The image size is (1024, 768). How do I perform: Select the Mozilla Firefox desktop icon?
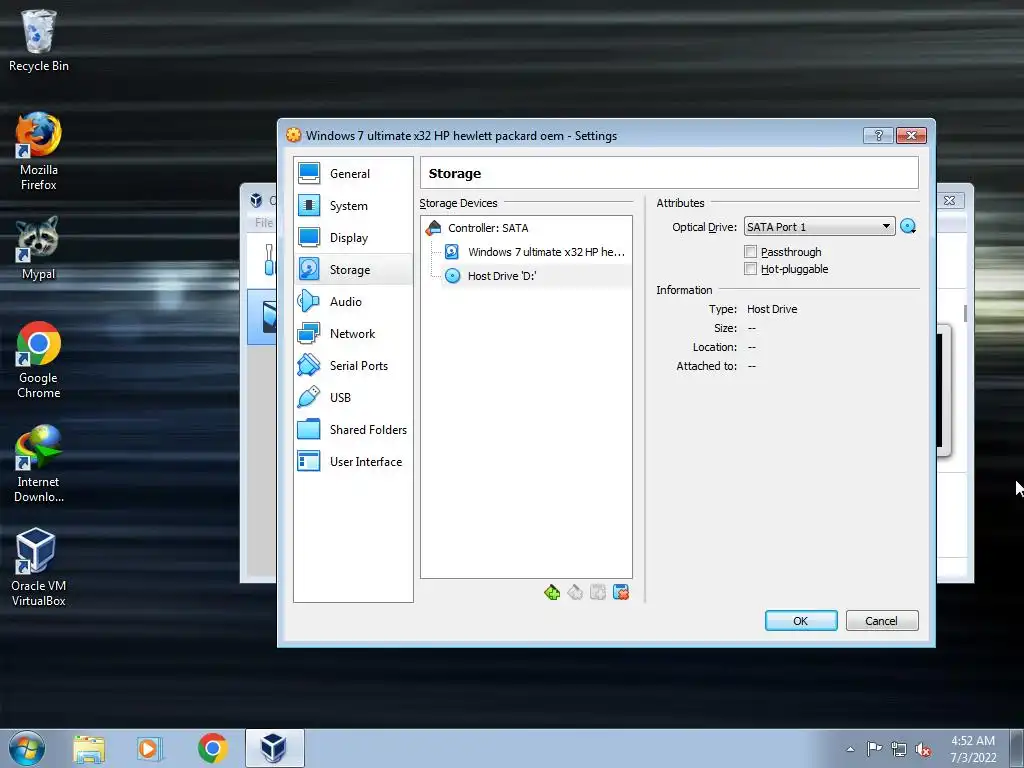click(39, 152)
